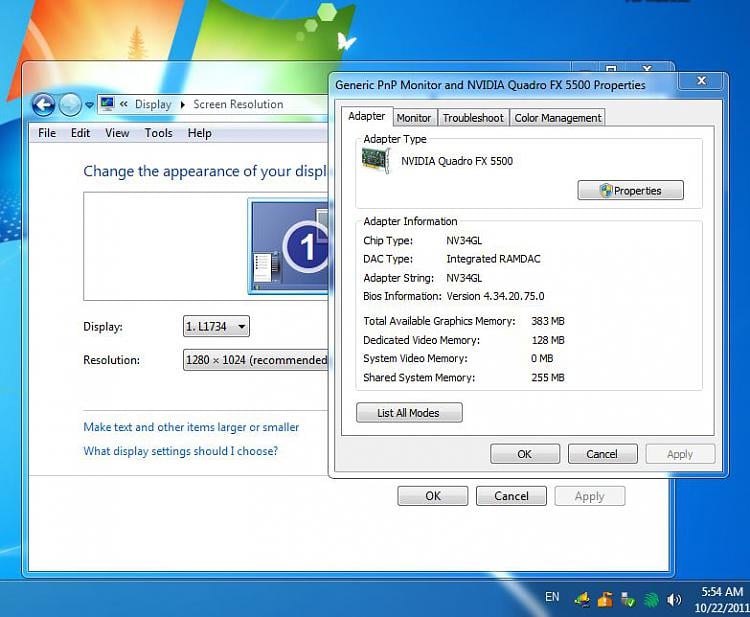
Task: Open the Edit menu
Action: (x=80, y=133)
